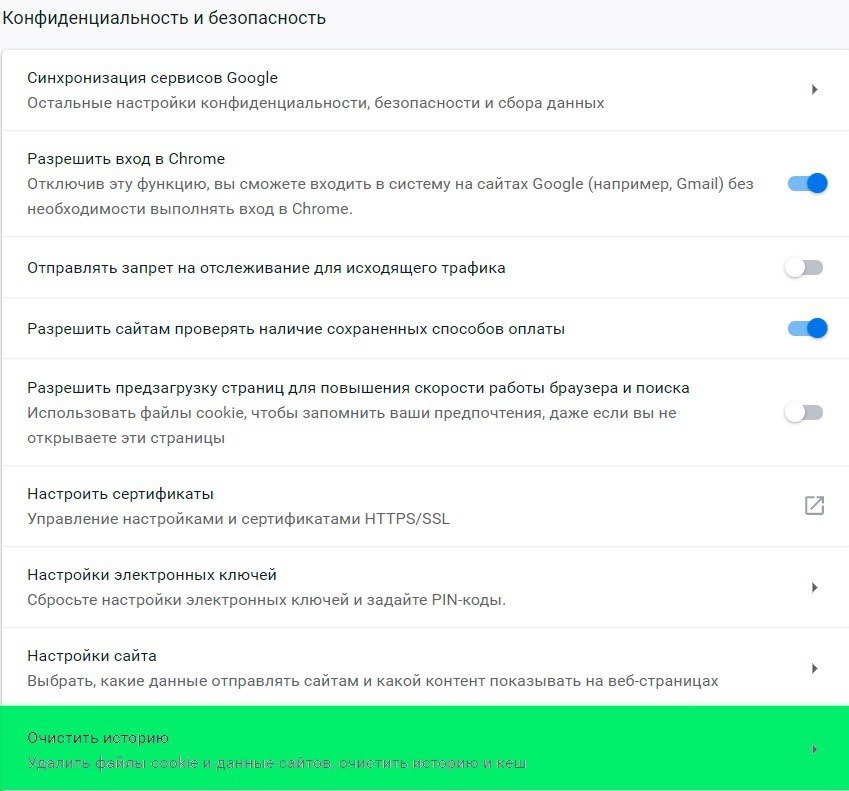Click the saved payment methods label text
The image size is (849, 791).
[x=296, y=328]
